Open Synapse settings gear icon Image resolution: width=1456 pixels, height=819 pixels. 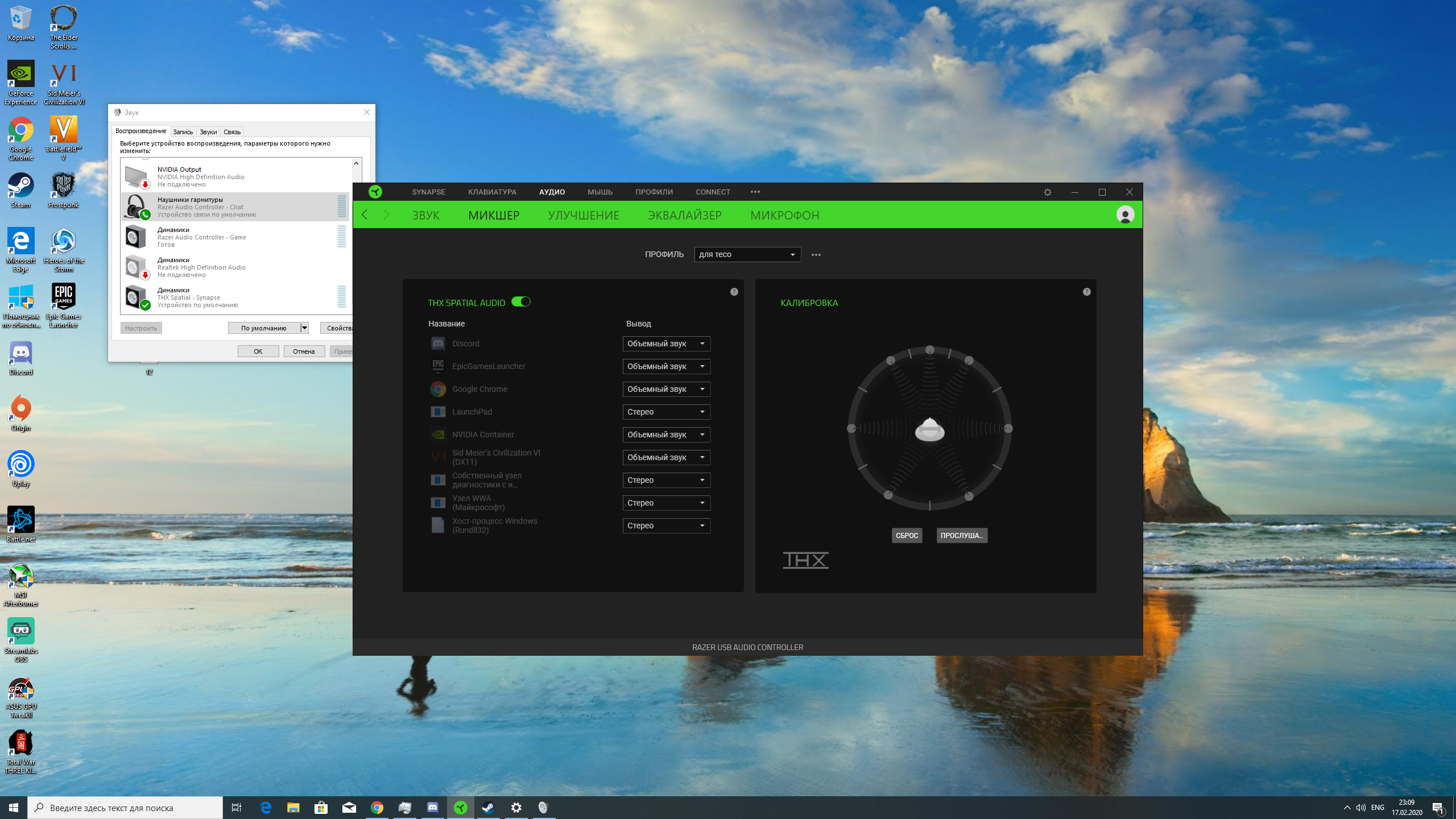[x=1048, y=192]
